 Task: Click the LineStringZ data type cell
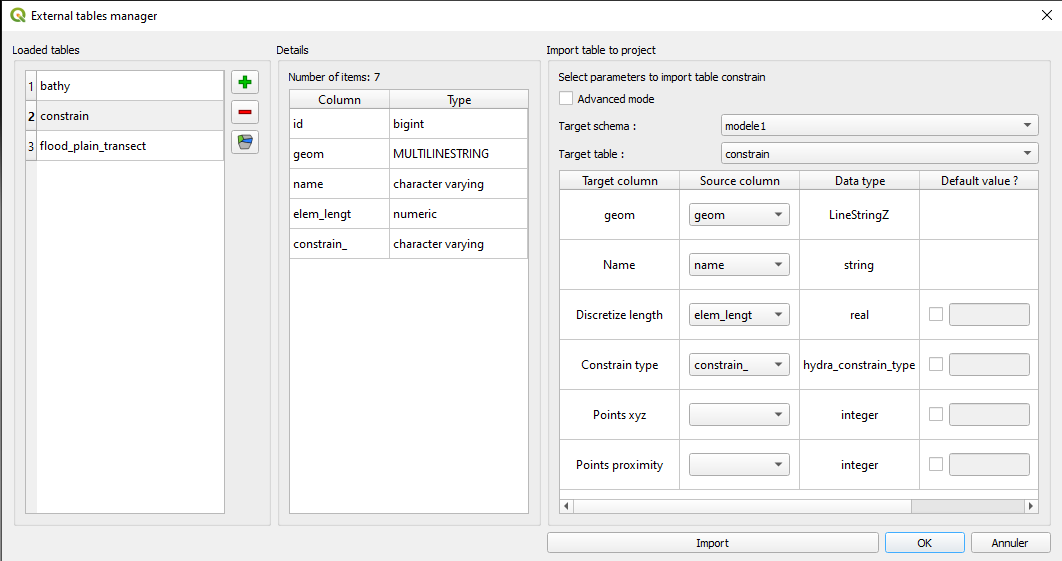click(x=859, y=215)
